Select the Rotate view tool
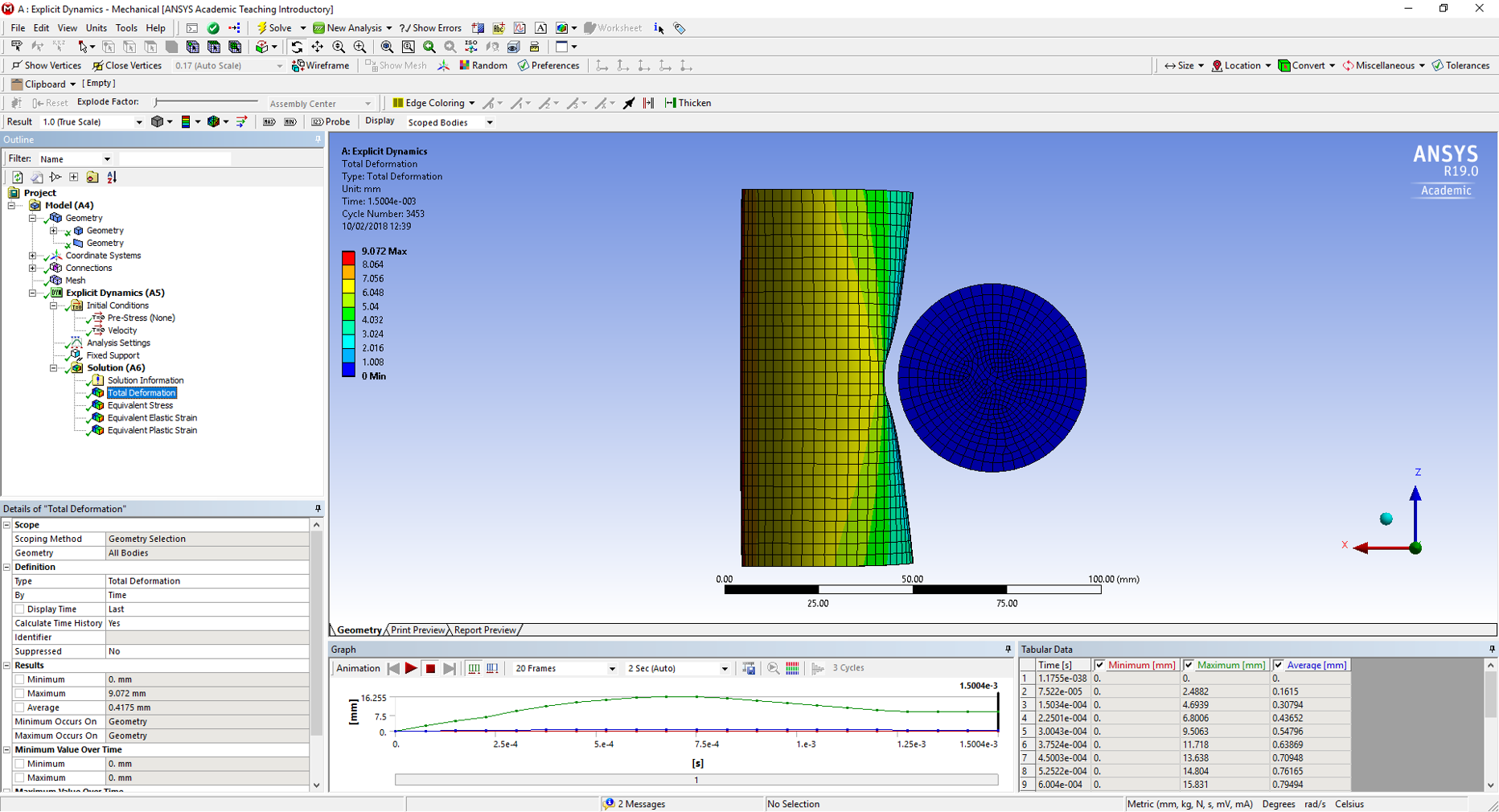 tap(297, 47)
